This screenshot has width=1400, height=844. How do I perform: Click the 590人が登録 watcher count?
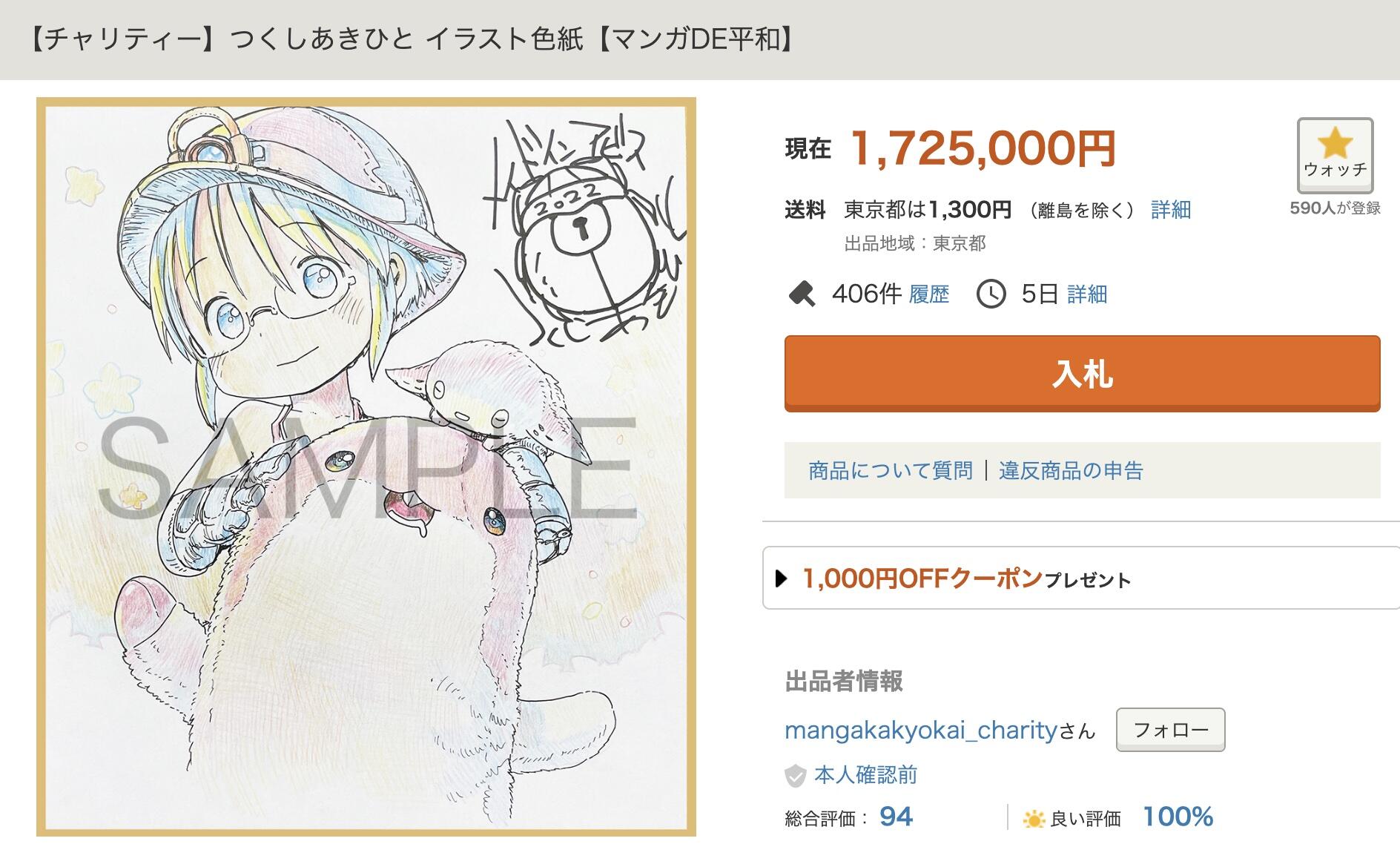[1335, 208]
